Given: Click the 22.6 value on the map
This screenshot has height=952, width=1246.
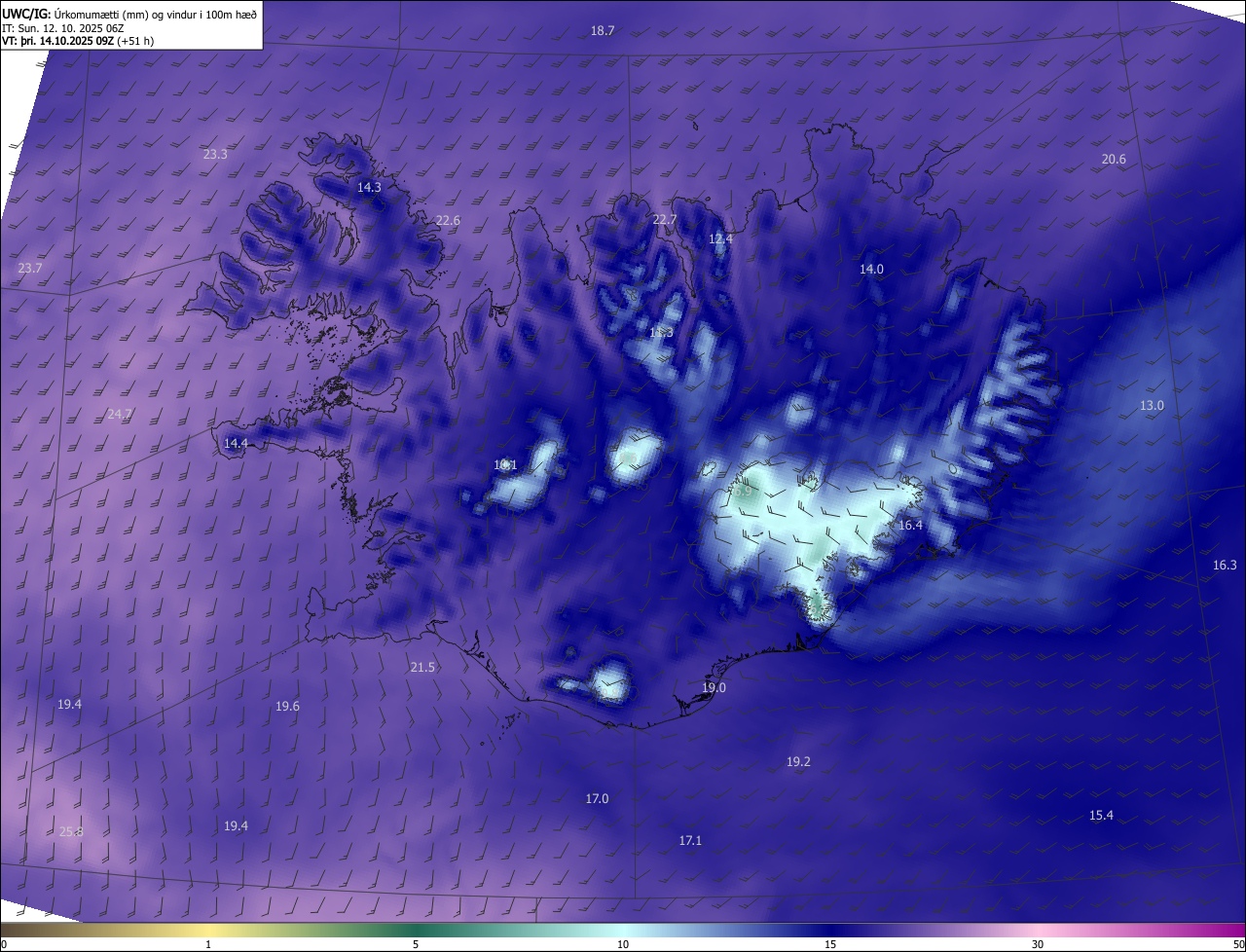Looking at the screenshot, I should 448,220.
